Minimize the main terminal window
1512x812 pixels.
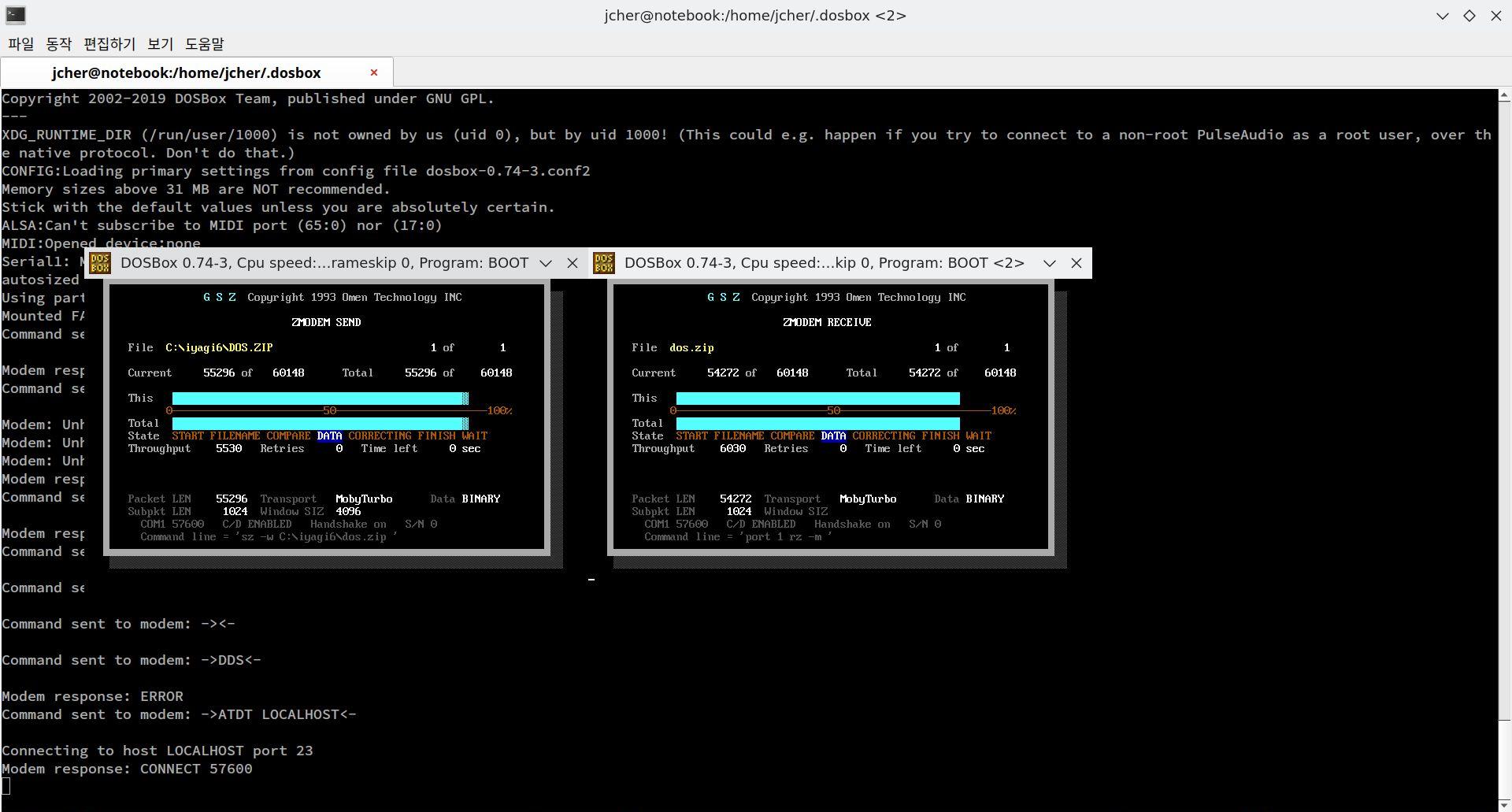point(1443,15)
